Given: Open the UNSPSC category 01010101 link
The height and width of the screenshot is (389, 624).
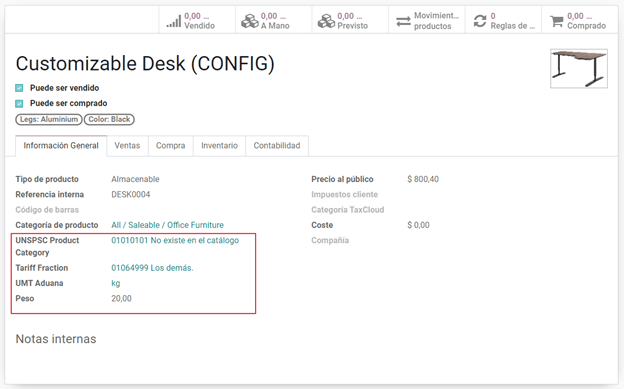Looking at the screenshot, I should coord(175,240).
